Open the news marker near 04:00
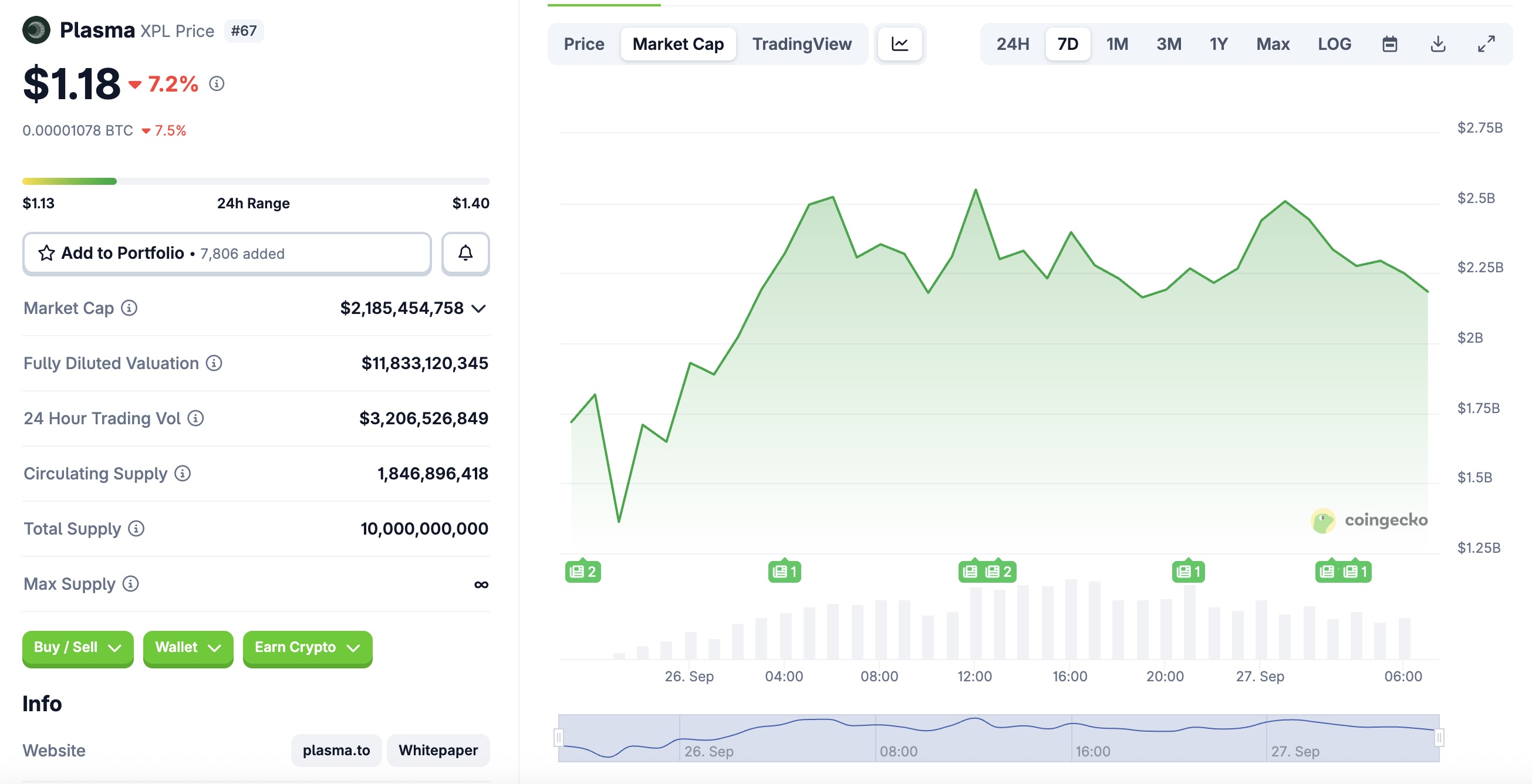The height and width of the screenshot is (784, 1532). point(784,571)
